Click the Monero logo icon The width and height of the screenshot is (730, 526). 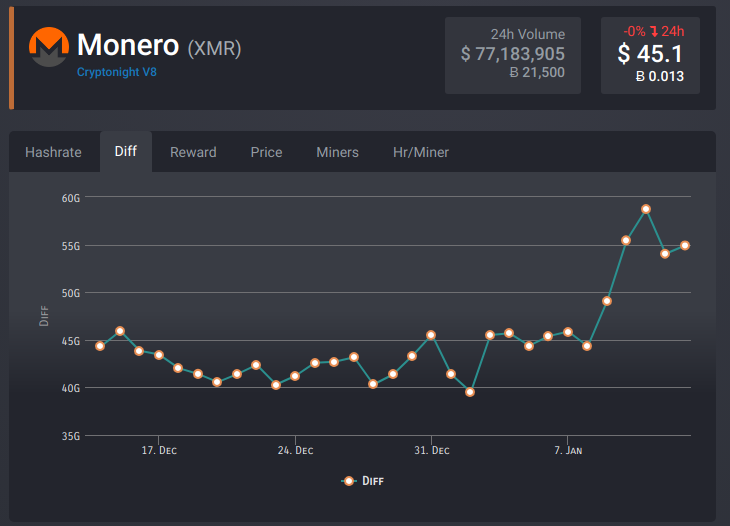click(x=49, y=47)
